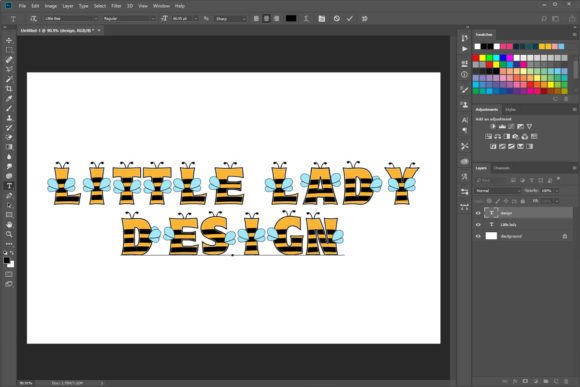
Task: Select the Horizontal Type tool
Action: tap(9, 186)
